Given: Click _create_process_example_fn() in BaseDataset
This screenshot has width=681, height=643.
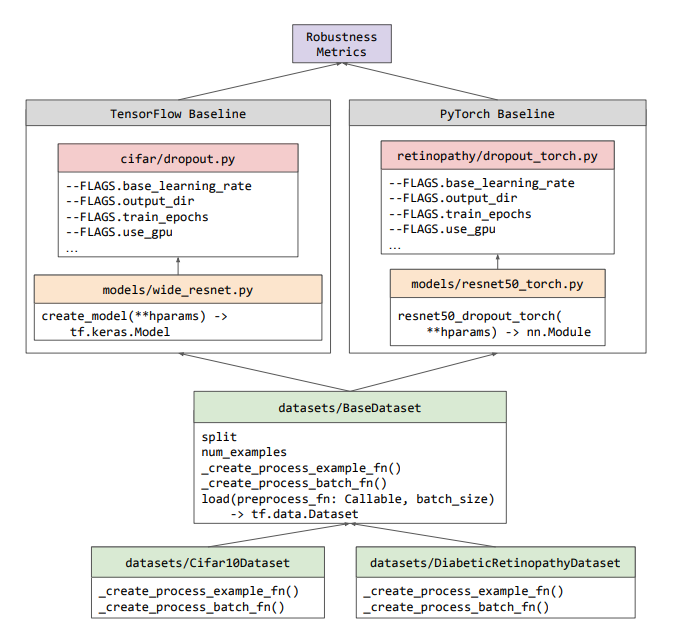Looking at the screenshot, I should [x=301, y=468].
